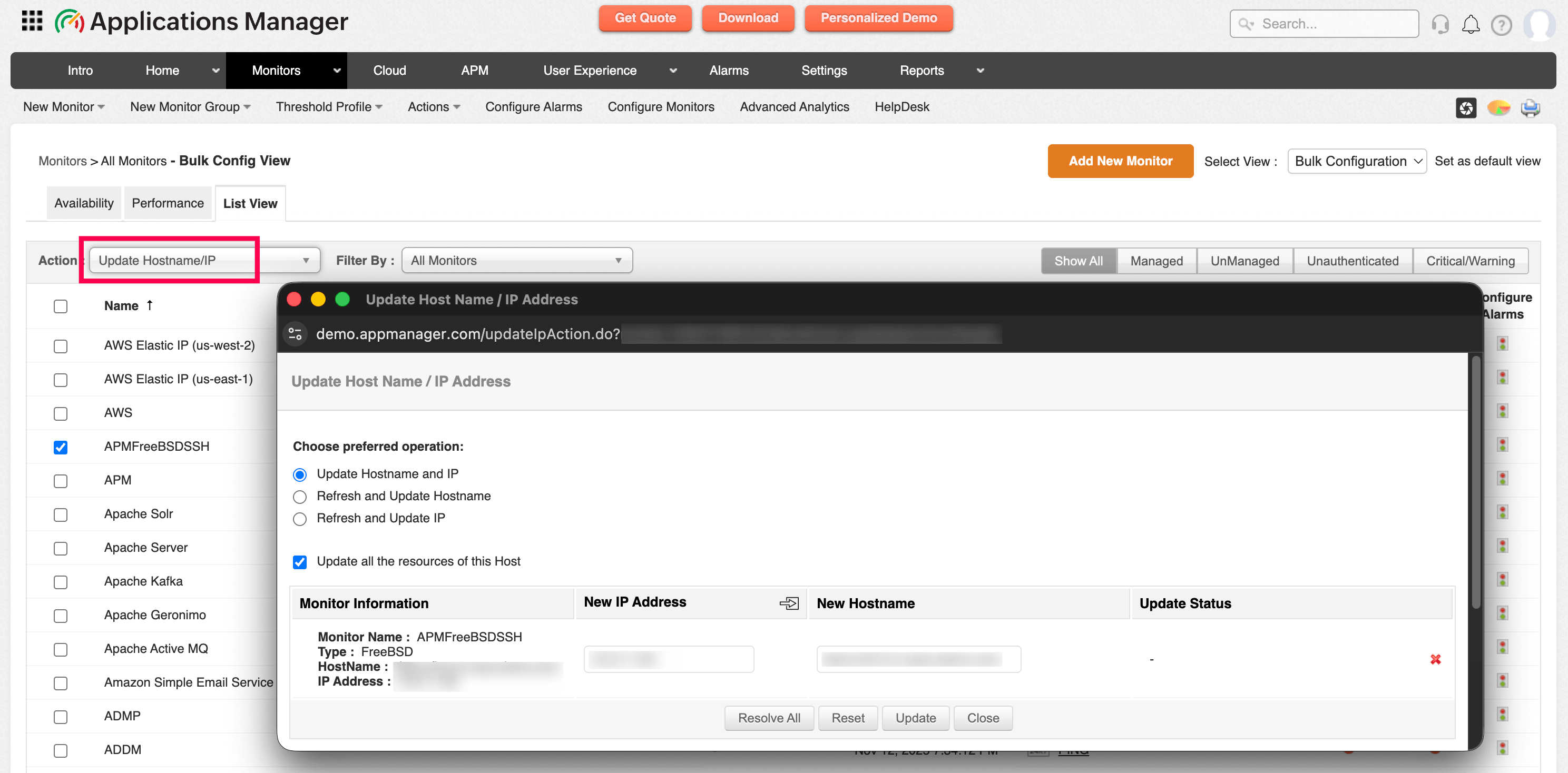The height and width of the screenshot is (773, 1568).
Task: Expand the Home tab arrow
Action: [x=215, y=71]
